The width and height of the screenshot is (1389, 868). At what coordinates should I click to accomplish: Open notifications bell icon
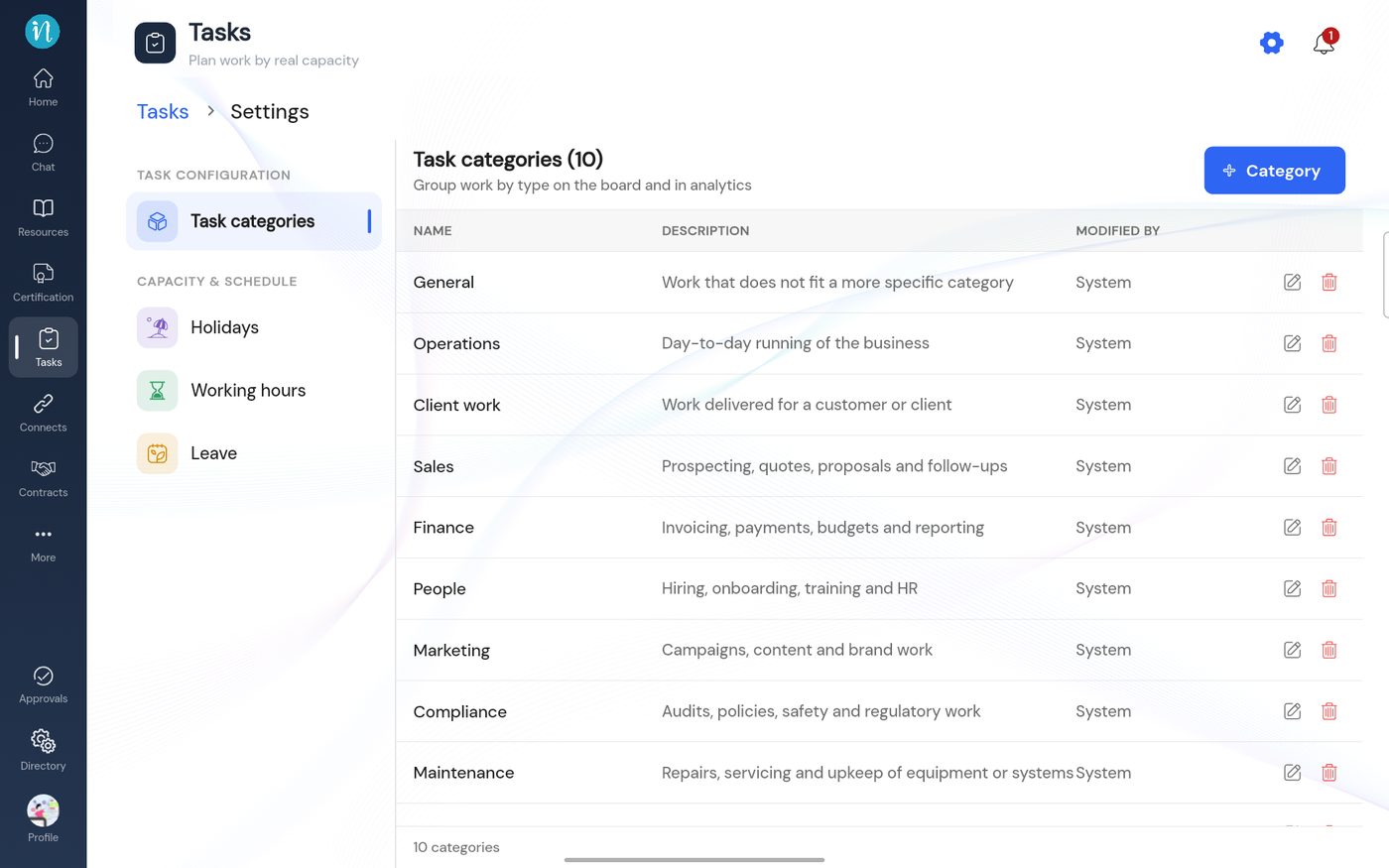1324,43
